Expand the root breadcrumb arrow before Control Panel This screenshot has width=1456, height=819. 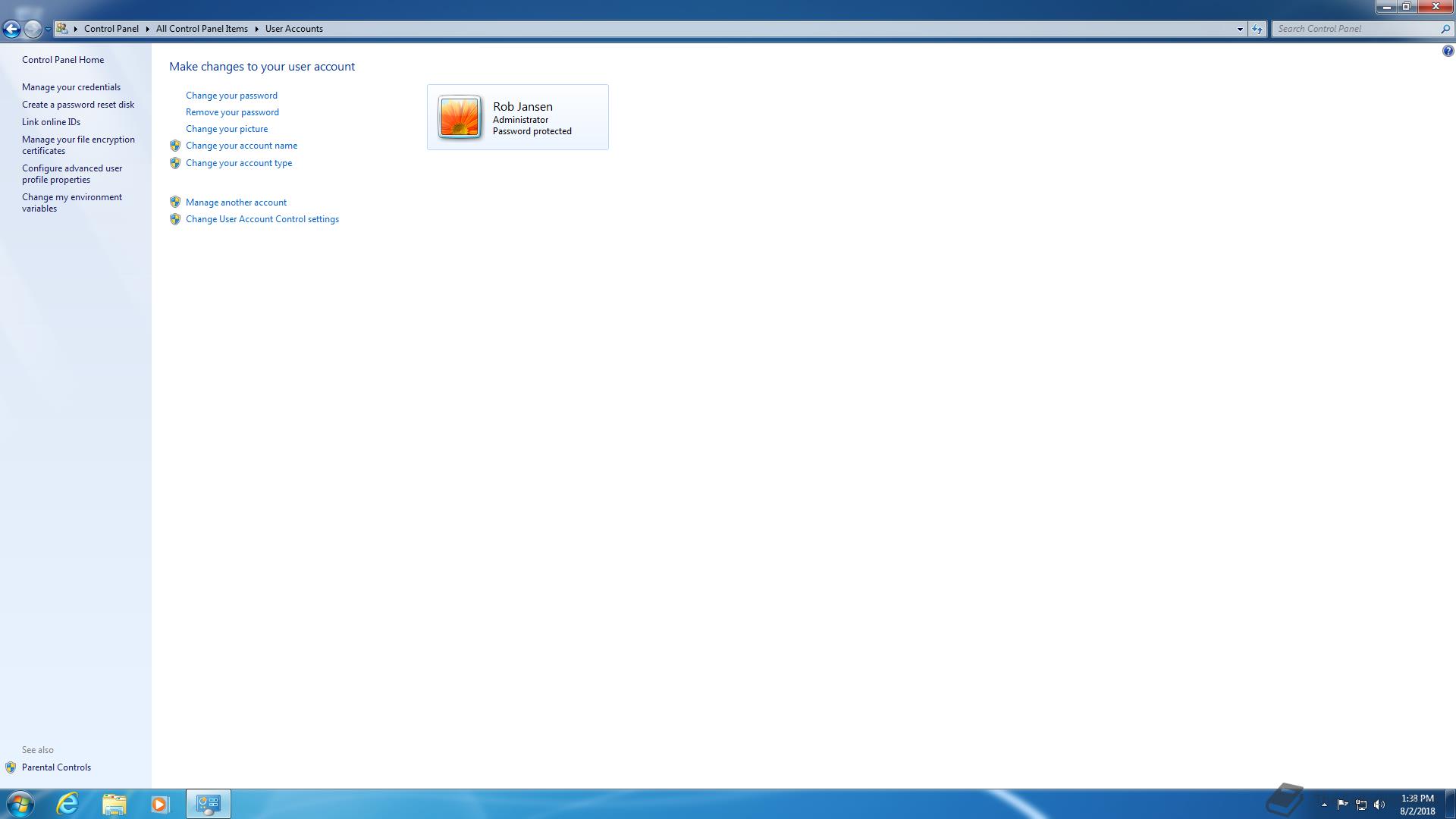pos(76,29)
